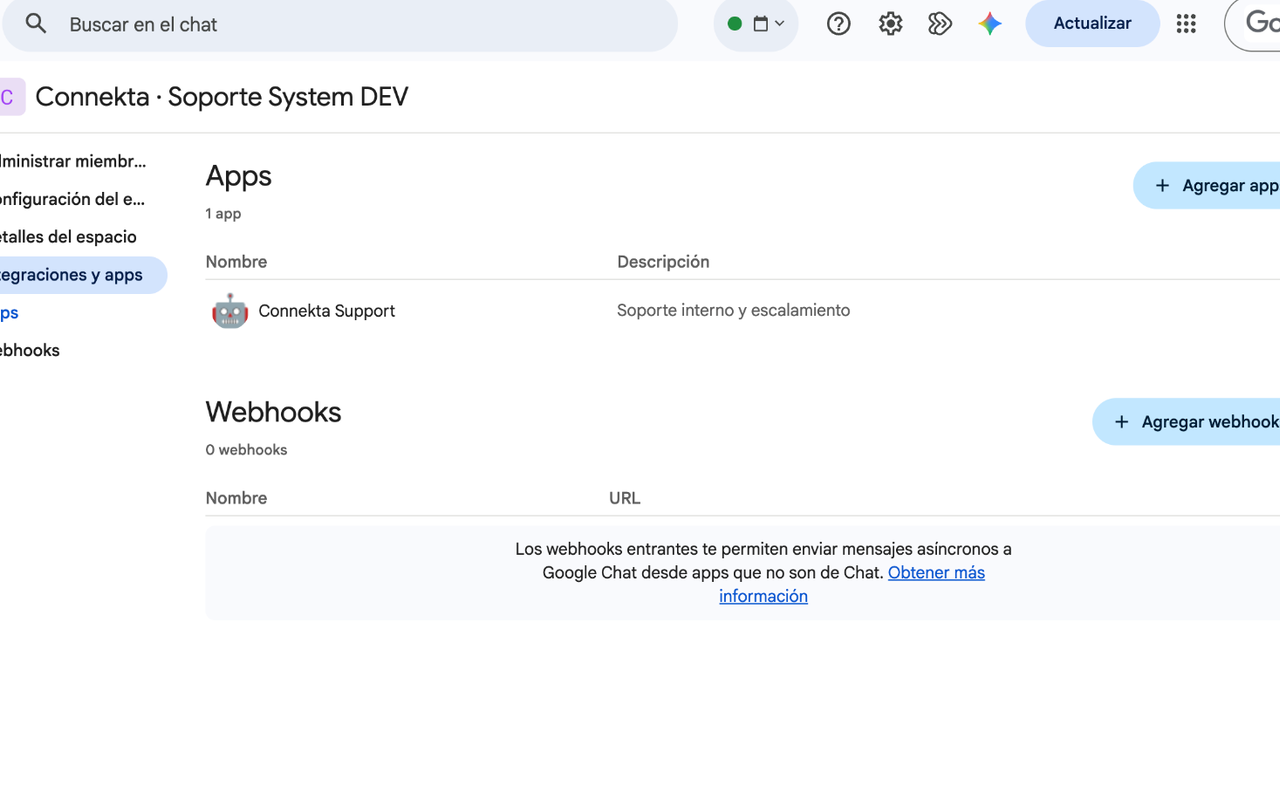Viewport: 1280px width, 800px height.
Task: Open Administrar miembros in sidebar
Action: tap(73, 161)
